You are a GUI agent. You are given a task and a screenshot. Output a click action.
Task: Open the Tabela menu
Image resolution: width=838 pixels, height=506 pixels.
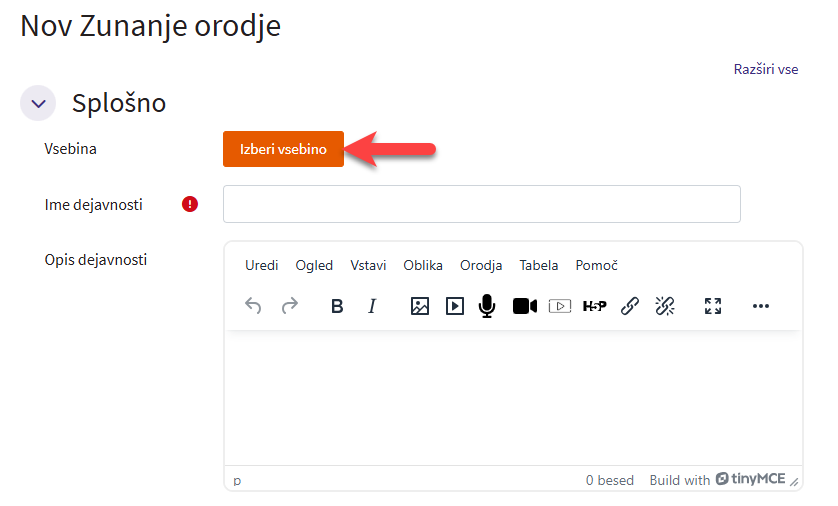539,265
